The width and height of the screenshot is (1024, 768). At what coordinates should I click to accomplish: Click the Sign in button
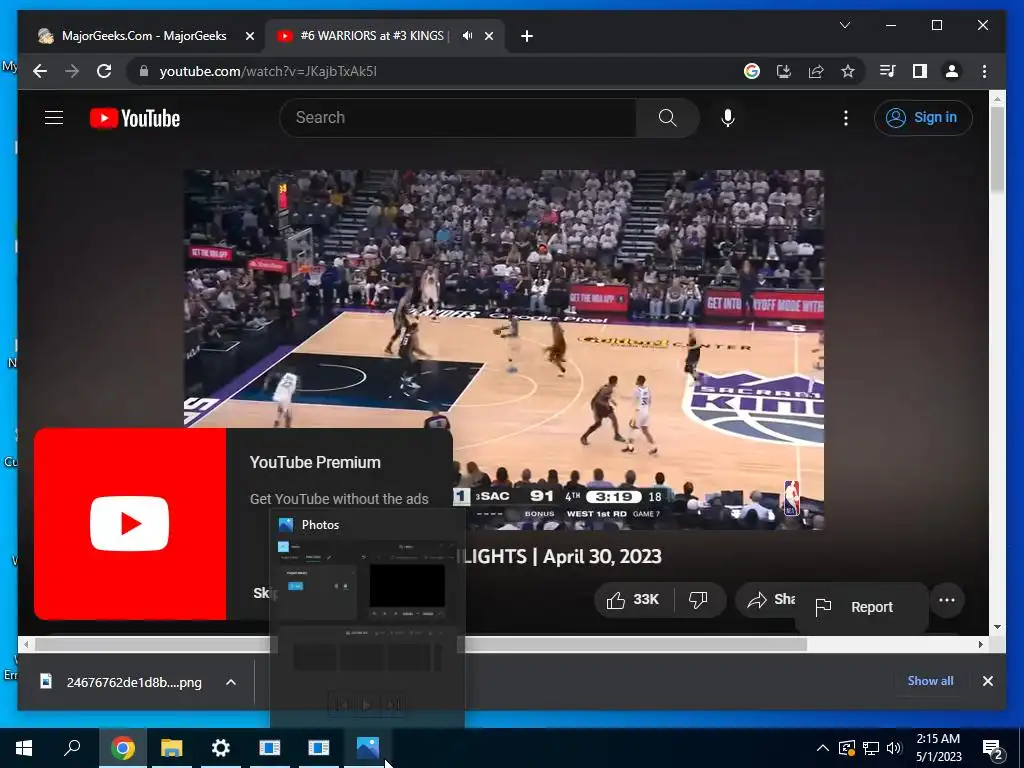click(923, 118)
